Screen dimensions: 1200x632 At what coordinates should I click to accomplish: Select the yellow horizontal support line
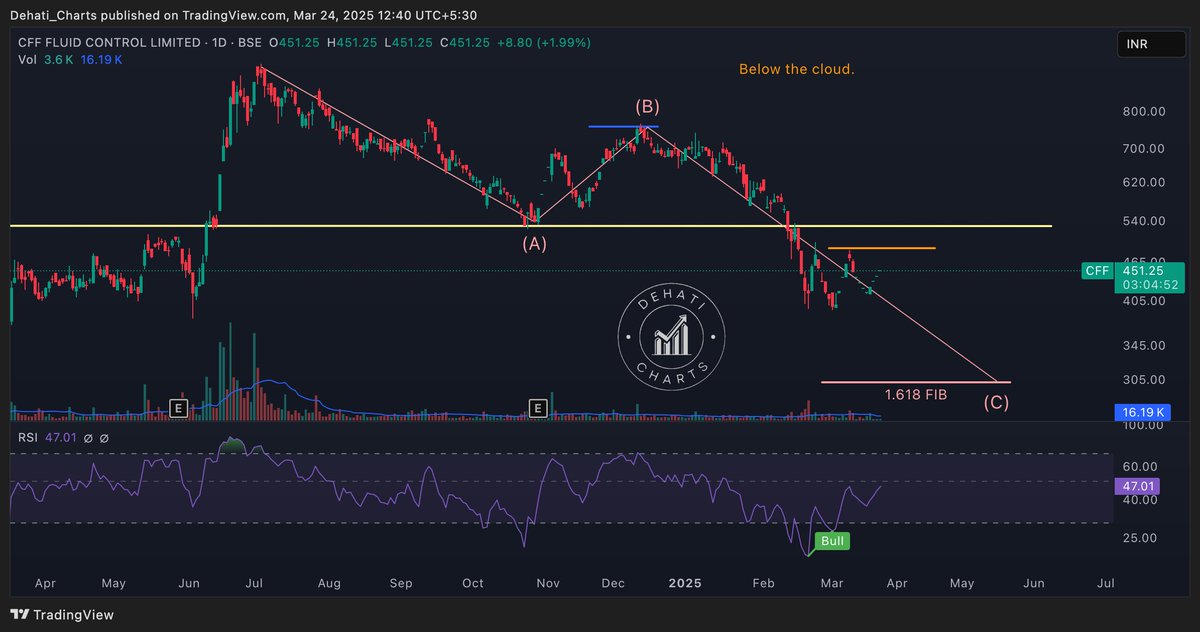(x=530, y=226)
